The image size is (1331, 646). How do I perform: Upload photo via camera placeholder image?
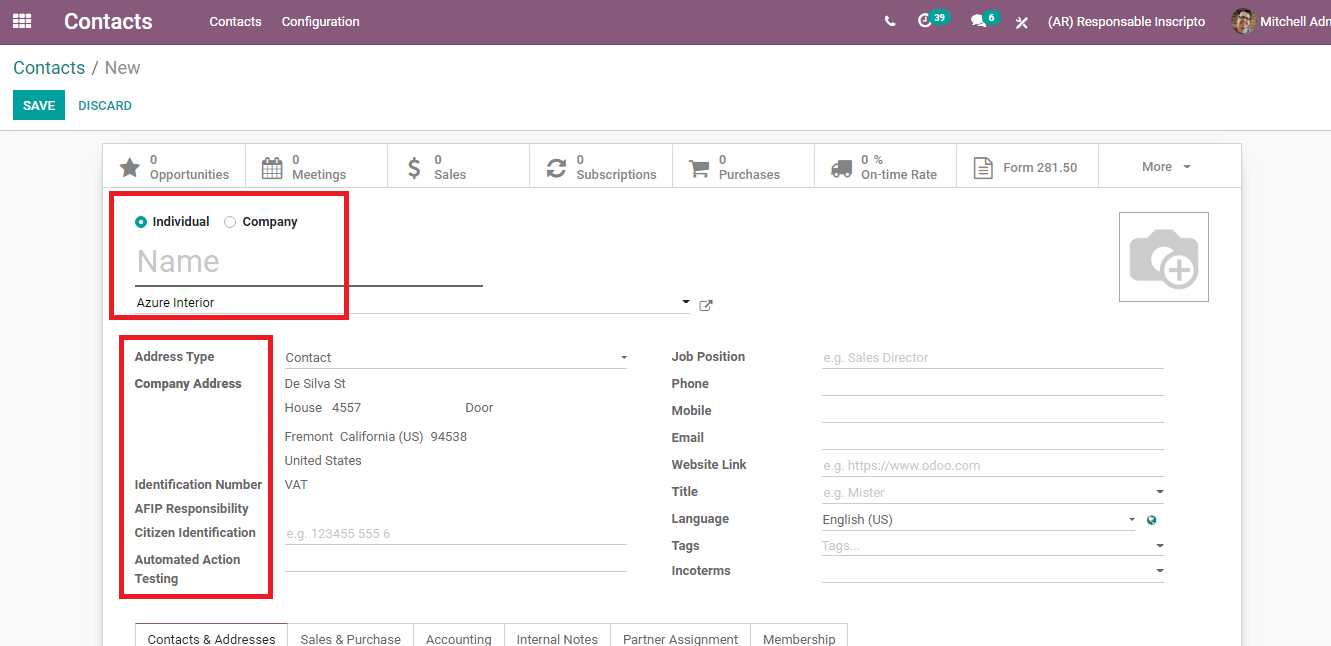(1163, 257)
